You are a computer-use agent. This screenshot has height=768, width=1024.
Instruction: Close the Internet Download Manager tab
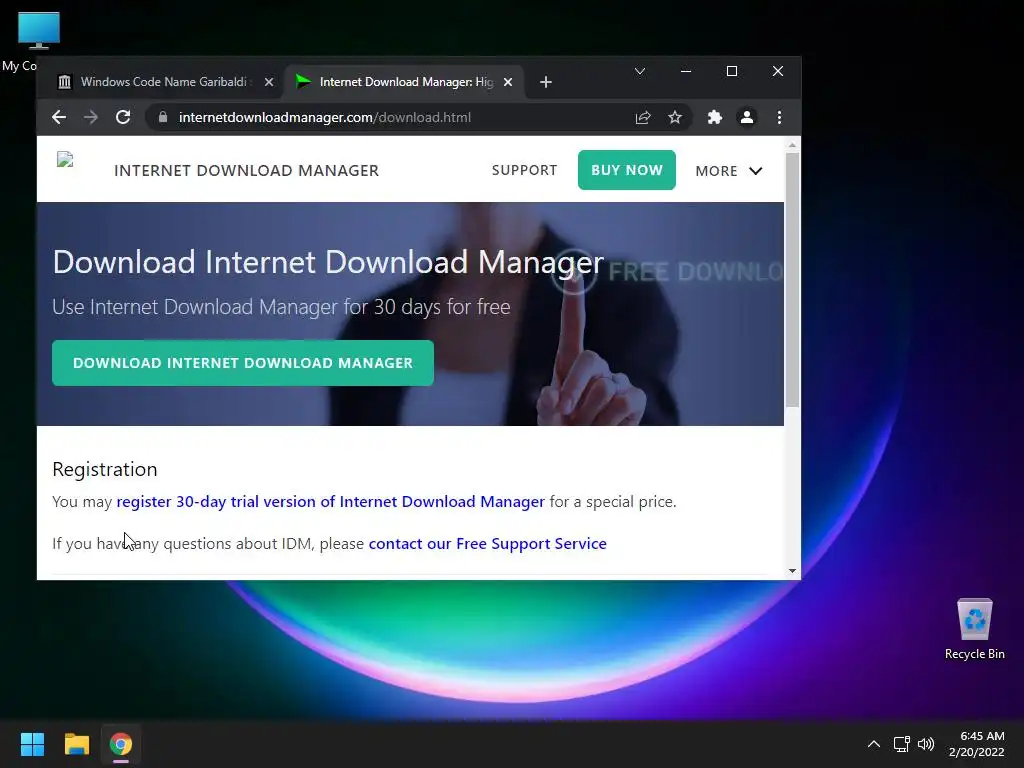(x=508, y=82)
